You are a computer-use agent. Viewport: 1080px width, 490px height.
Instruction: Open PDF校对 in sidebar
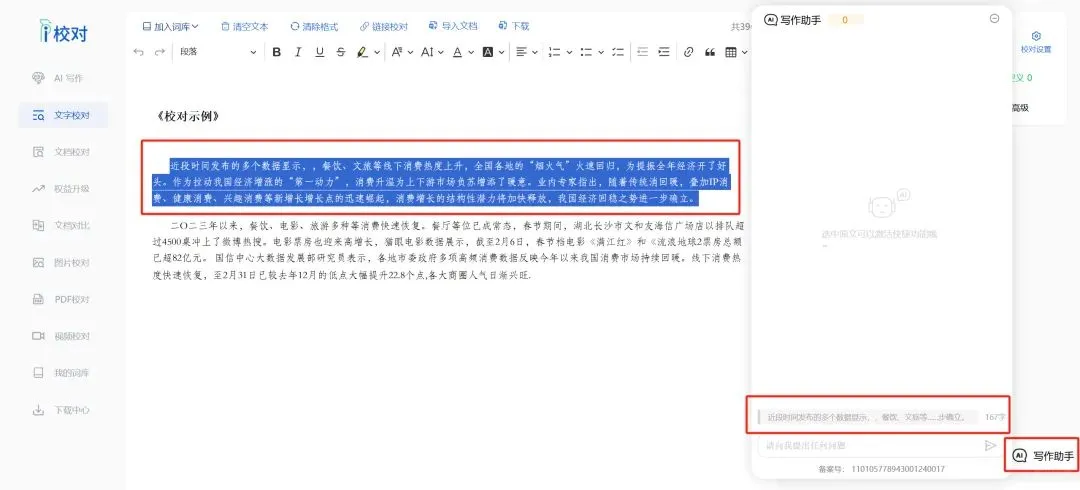62,300
